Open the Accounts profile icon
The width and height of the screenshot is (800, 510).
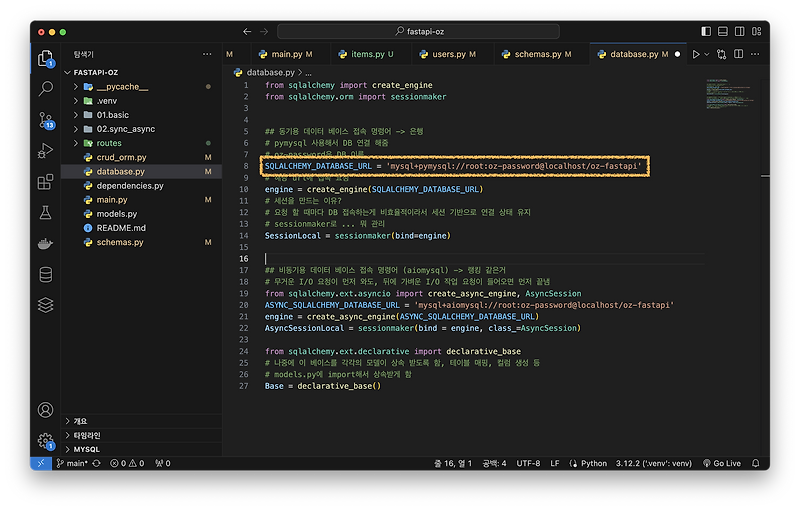[45, 410]
